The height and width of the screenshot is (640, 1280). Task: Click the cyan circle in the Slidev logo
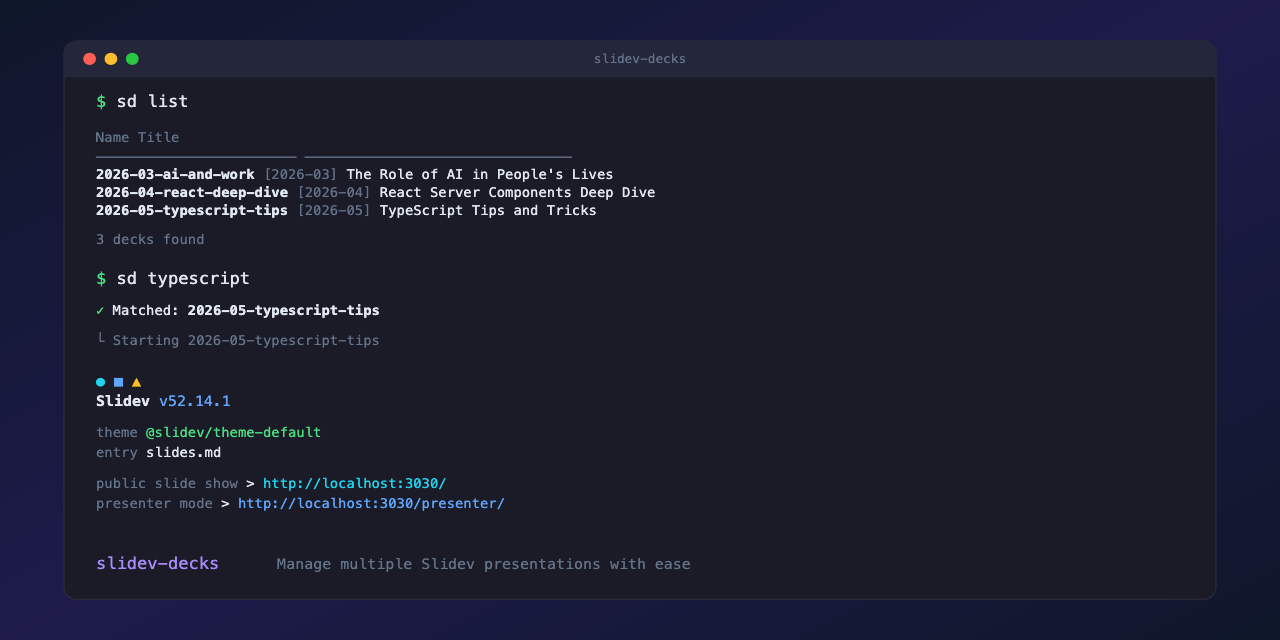coord(100,382)
